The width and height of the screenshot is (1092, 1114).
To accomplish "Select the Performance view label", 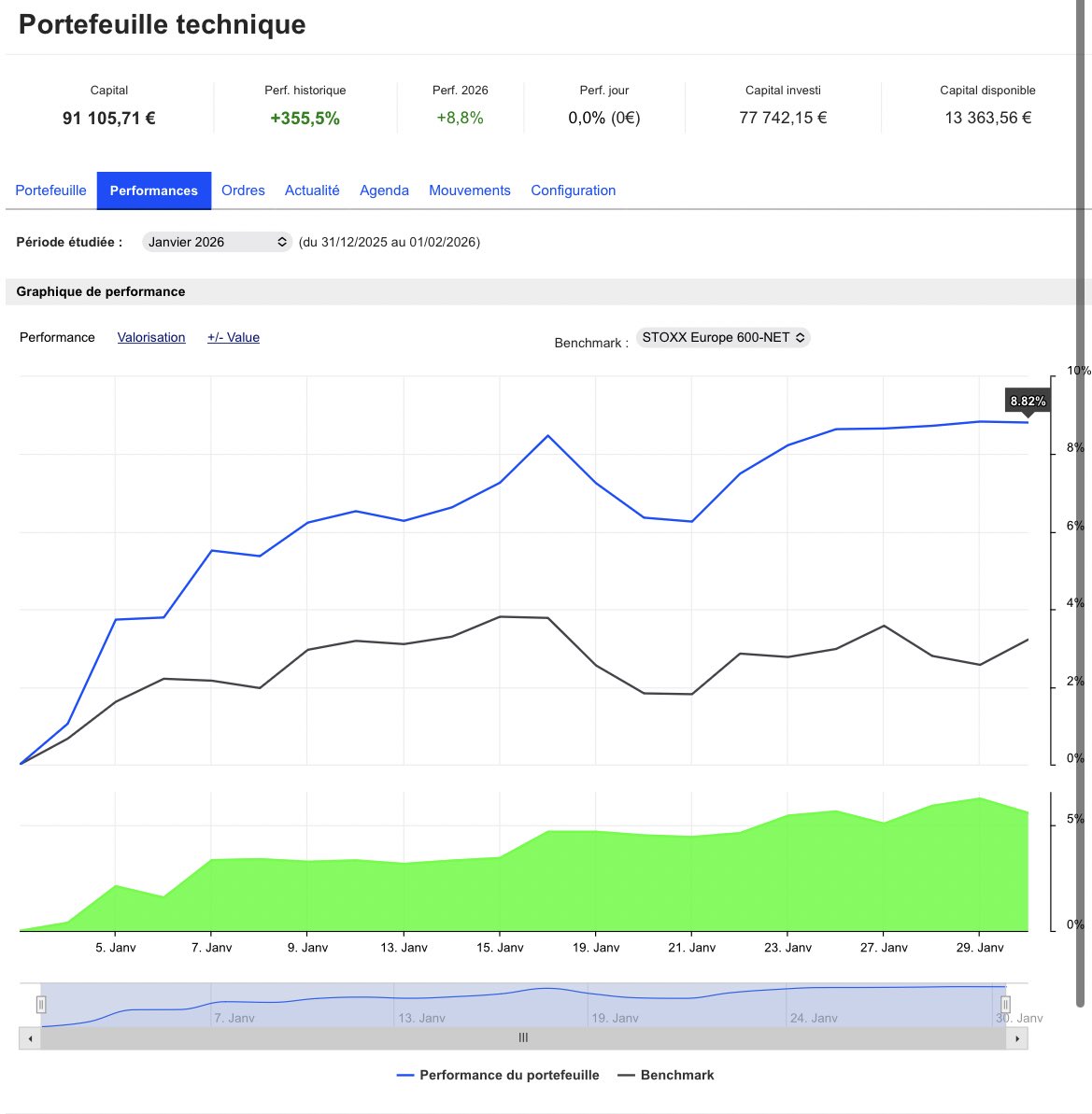I will [x=57, y=337].
